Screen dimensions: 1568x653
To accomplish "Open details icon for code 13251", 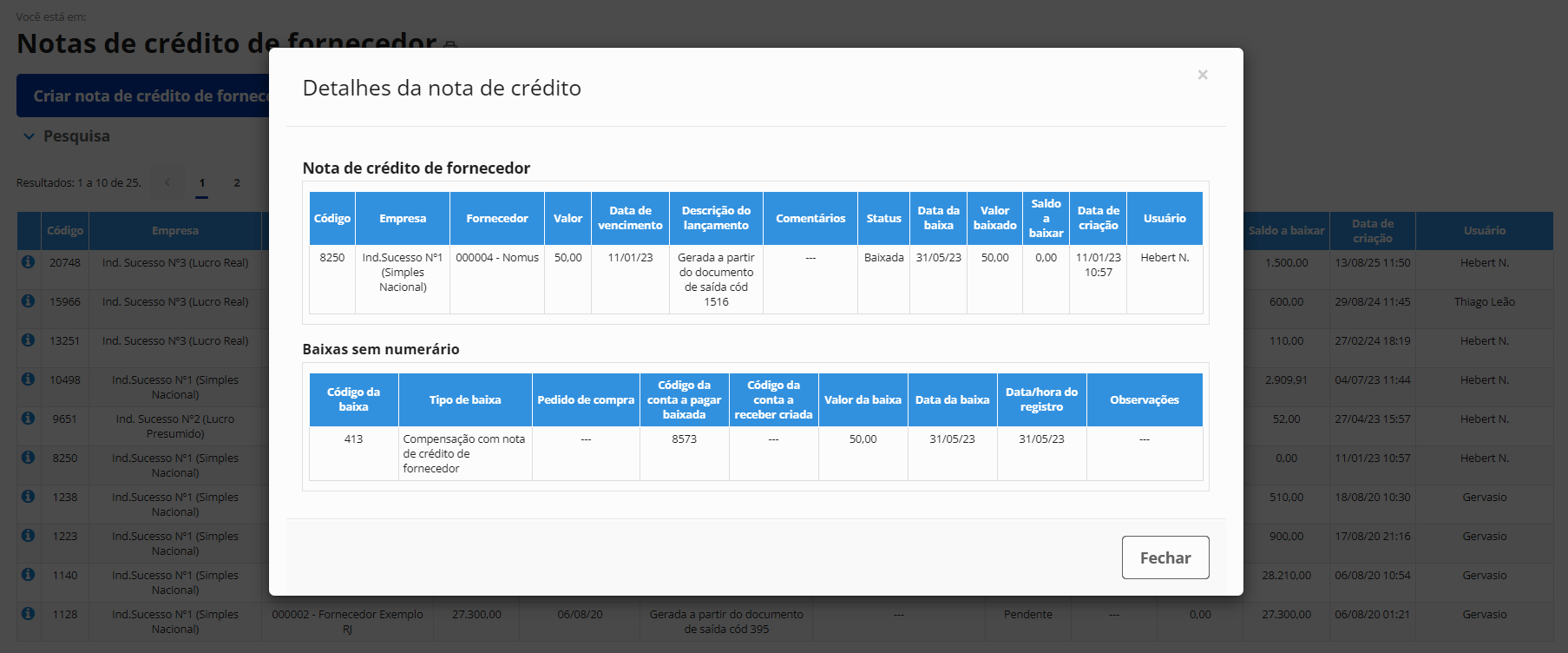I will click(28, 340).
